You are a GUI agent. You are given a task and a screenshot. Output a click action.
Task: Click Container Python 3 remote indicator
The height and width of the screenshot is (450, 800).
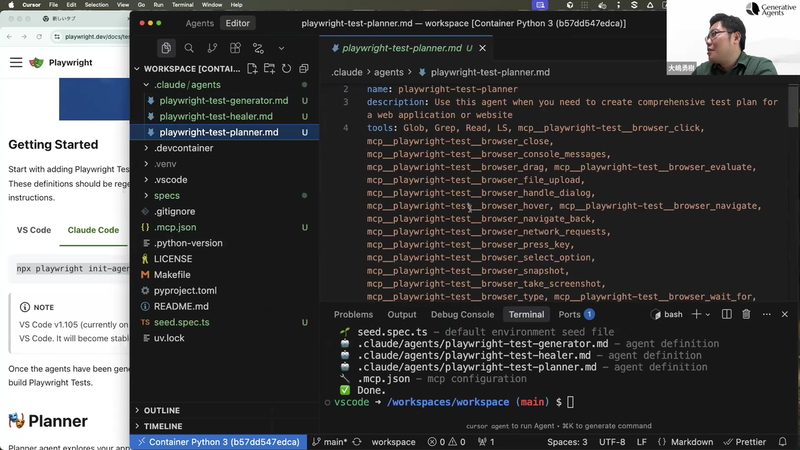(x=218, y=442)
